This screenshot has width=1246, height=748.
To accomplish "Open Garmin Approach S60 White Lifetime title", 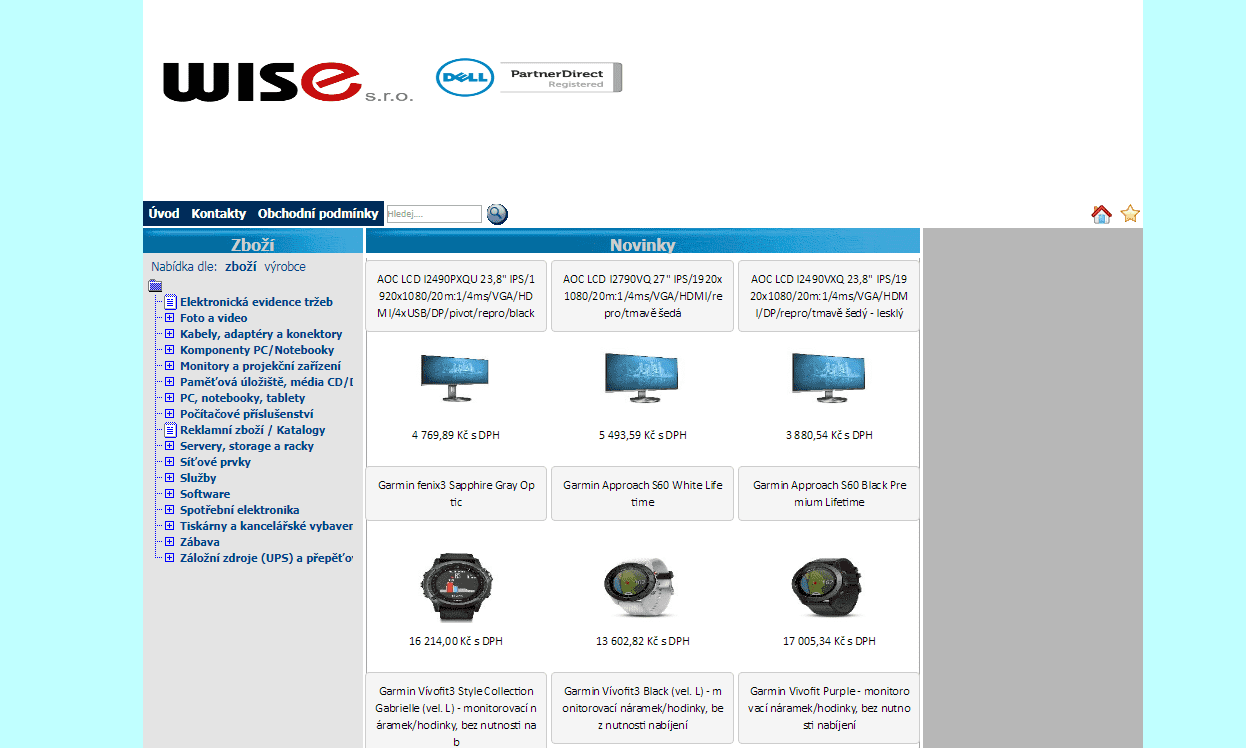I will [x=642, y=493].
